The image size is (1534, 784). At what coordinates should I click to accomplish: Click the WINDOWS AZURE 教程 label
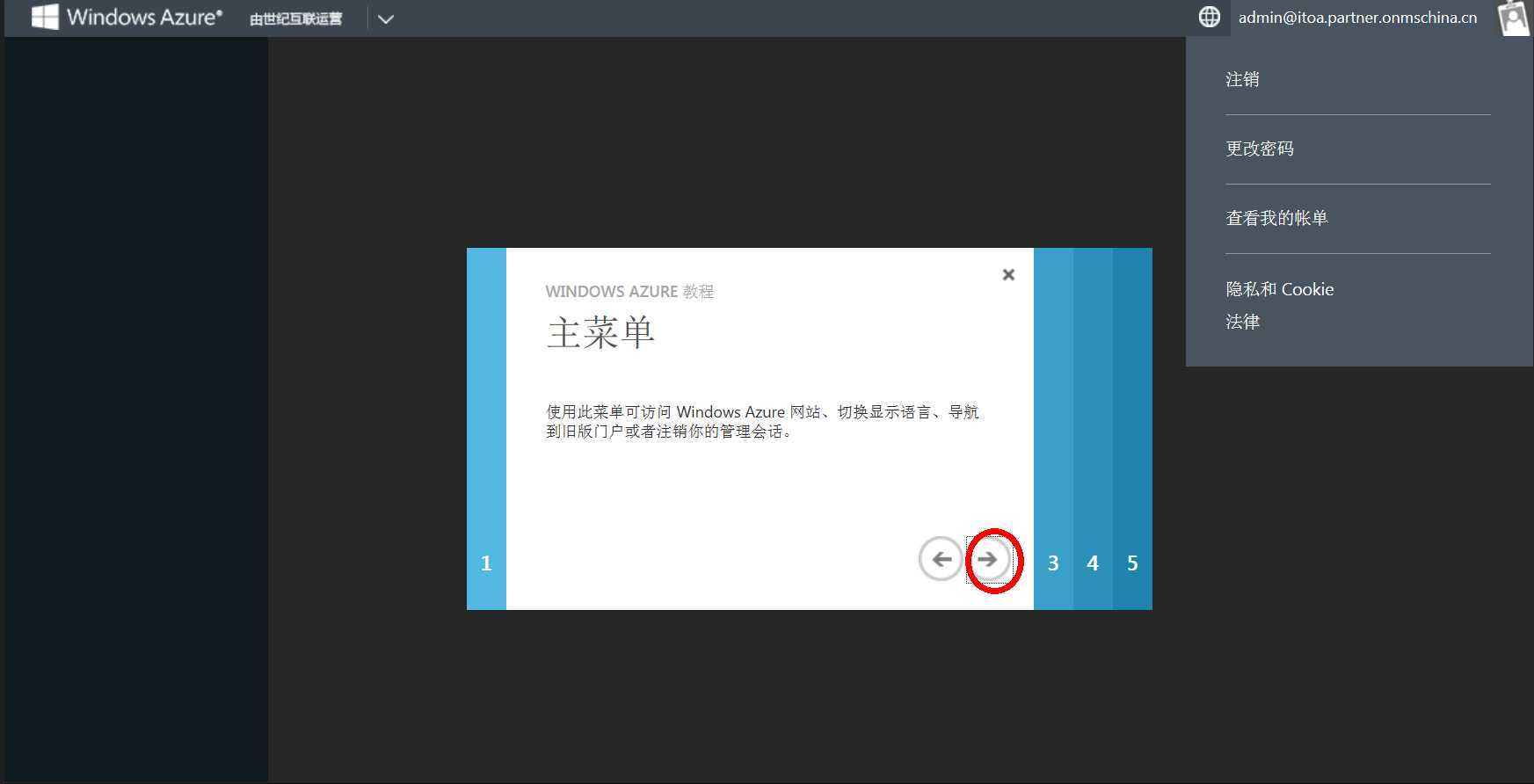click(629, 291)
